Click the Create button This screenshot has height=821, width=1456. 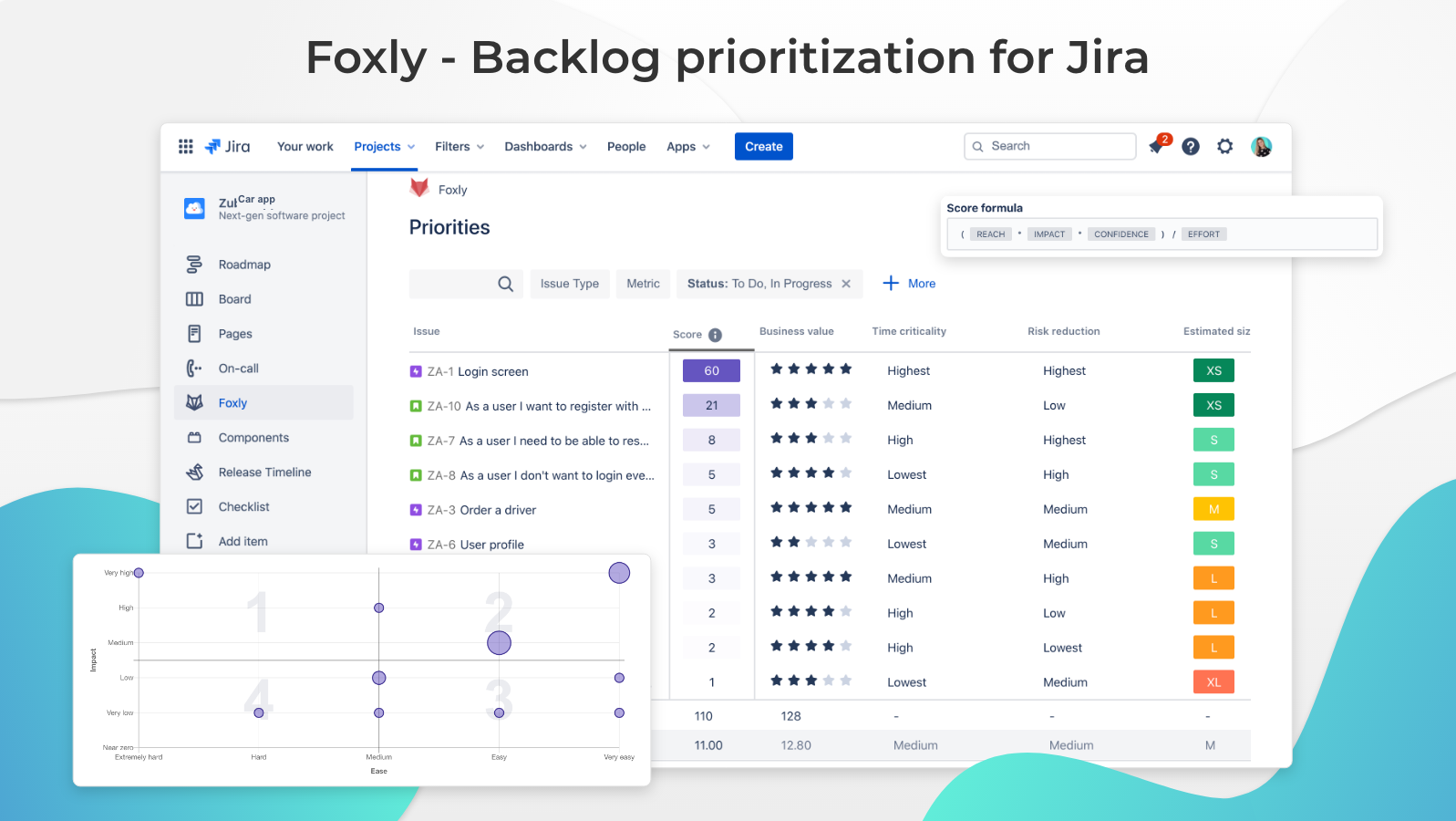764,147
